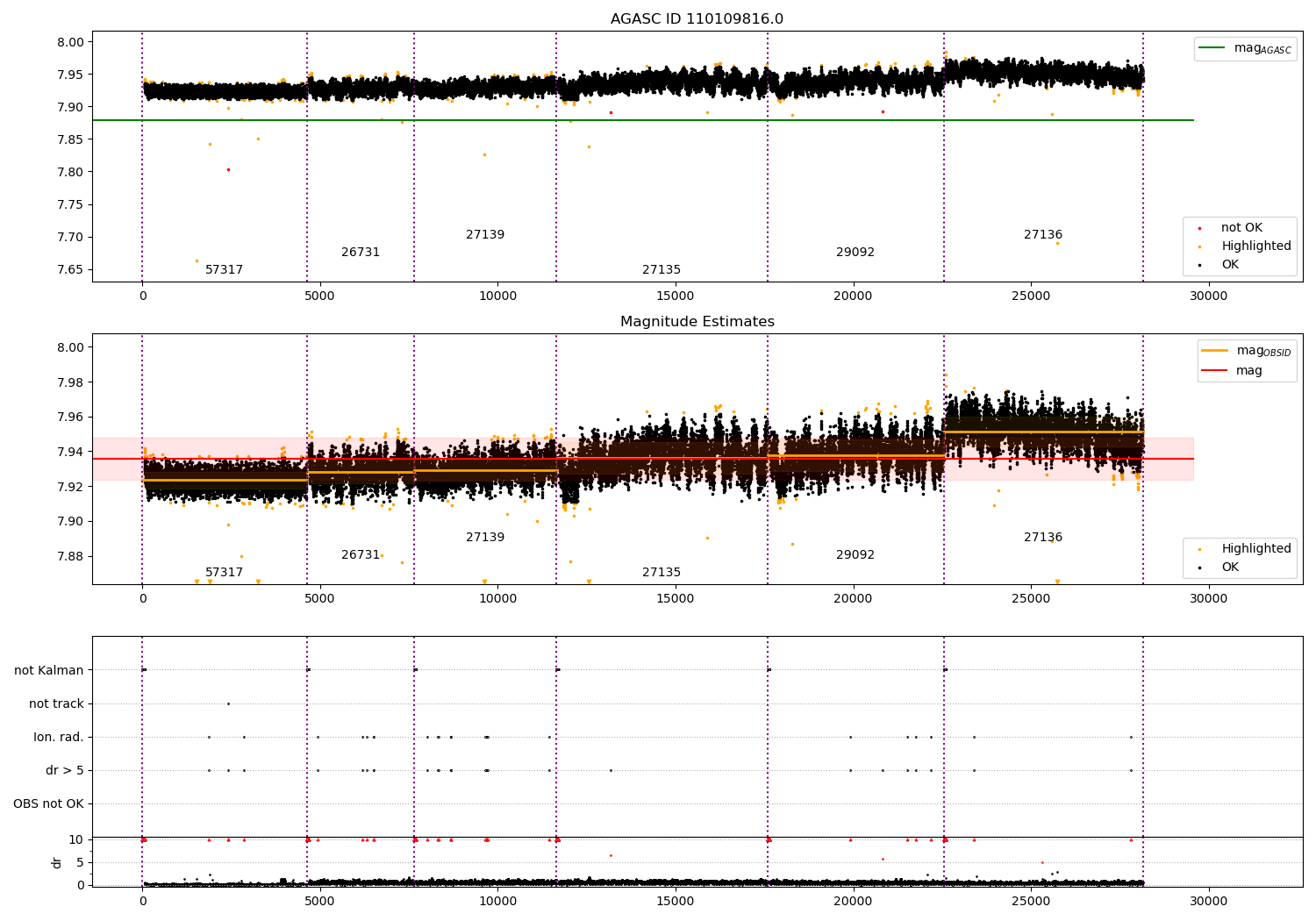Click the red 'not OK' point near 7.80
The height and width of the screenshot is (921, 1316).
tap(228, 170)
